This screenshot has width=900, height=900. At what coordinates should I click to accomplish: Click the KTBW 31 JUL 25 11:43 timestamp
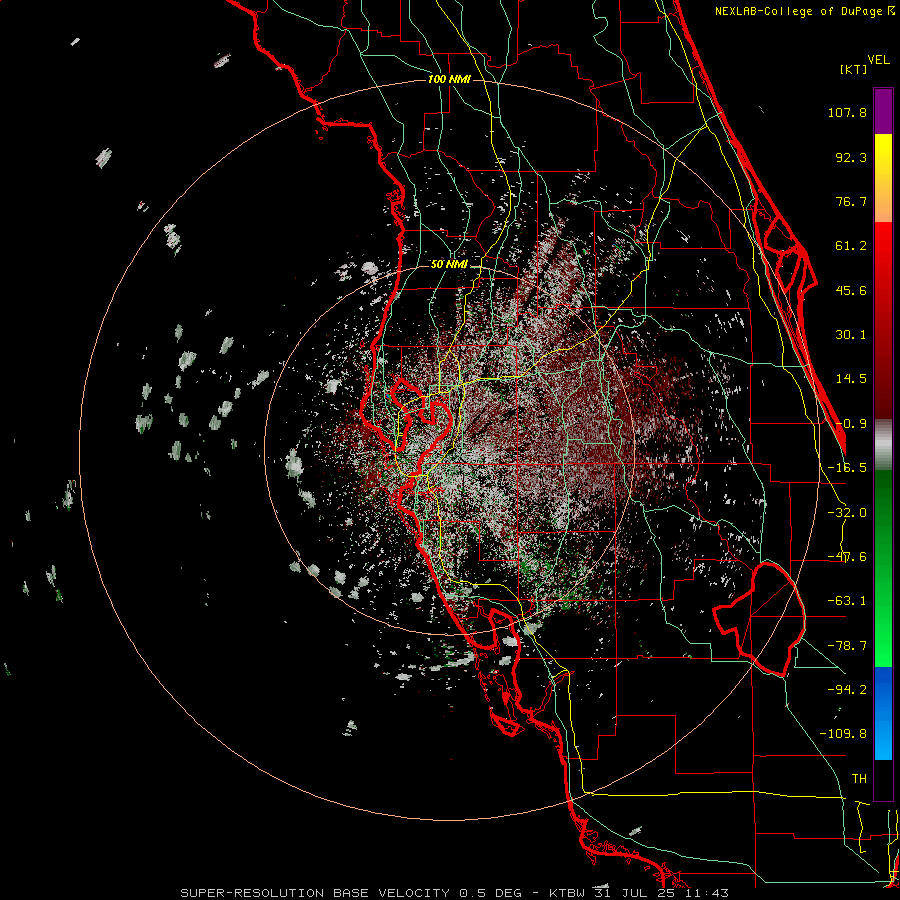(638, 893)
